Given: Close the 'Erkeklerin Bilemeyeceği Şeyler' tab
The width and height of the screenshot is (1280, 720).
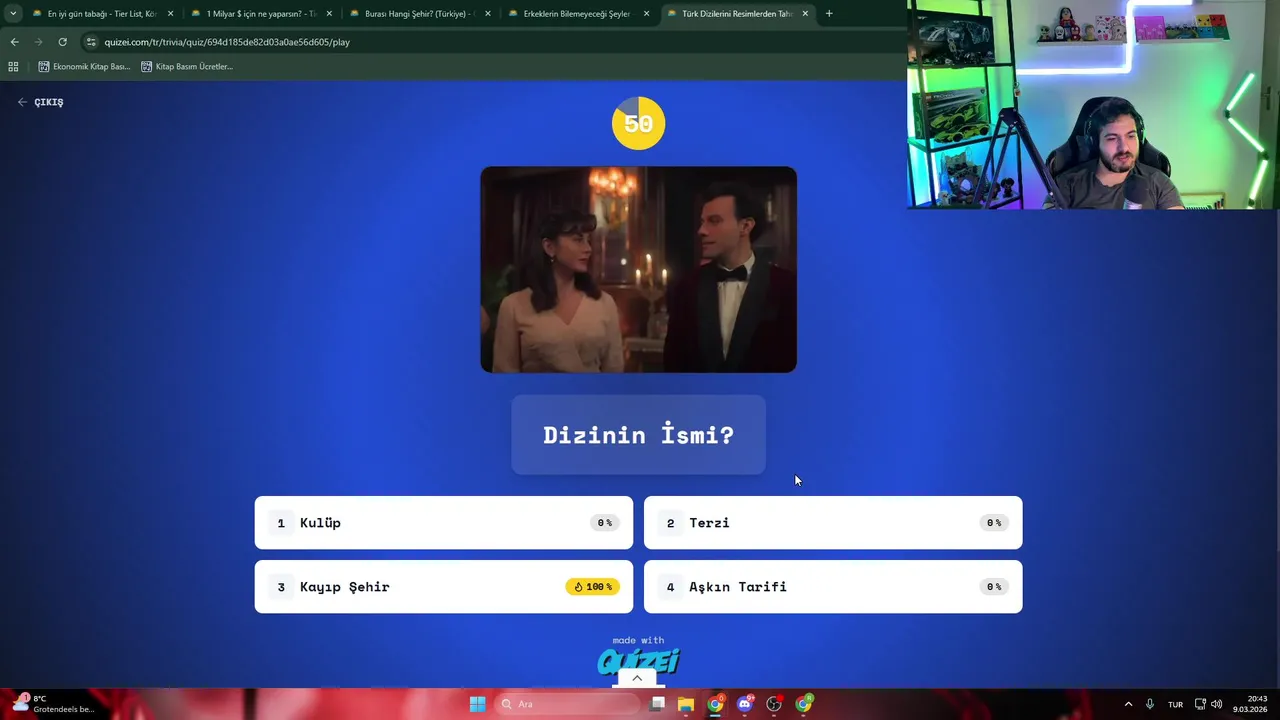Looking at the screenshot, I should coord(646,14).
